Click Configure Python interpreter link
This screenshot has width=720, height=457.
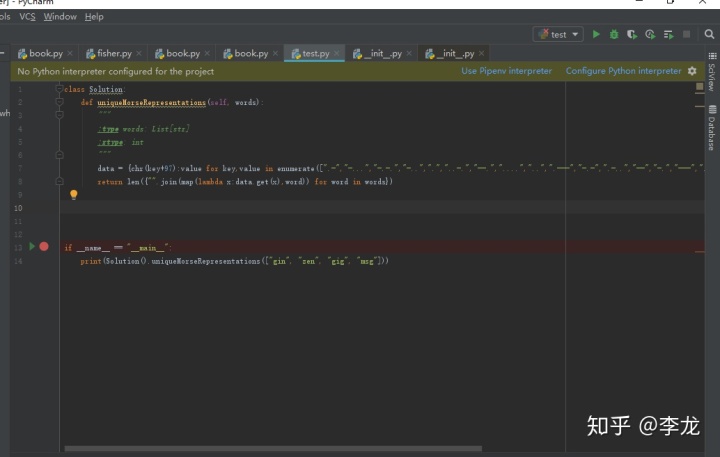click(623, 71)
